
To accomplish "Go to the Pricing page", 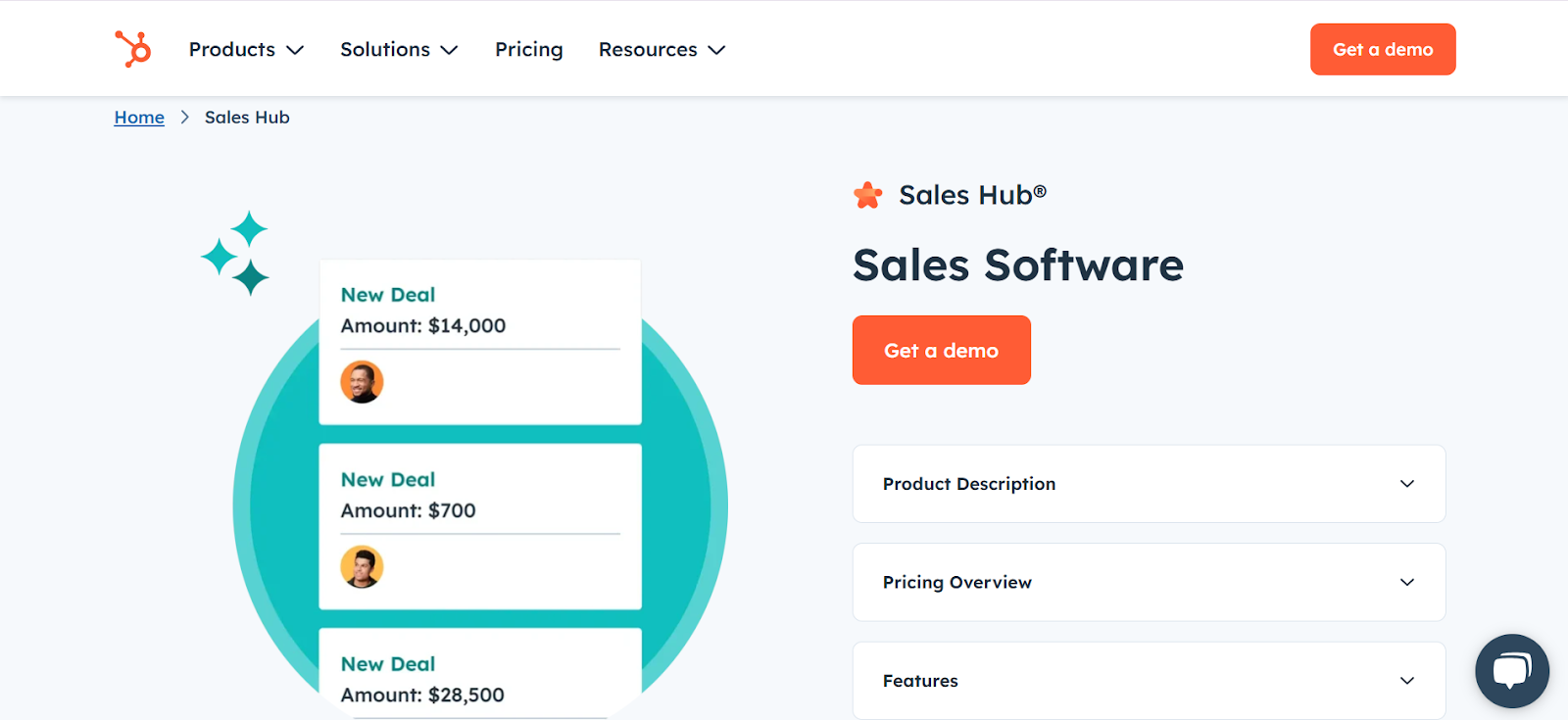I will click(x=529, y=49).
